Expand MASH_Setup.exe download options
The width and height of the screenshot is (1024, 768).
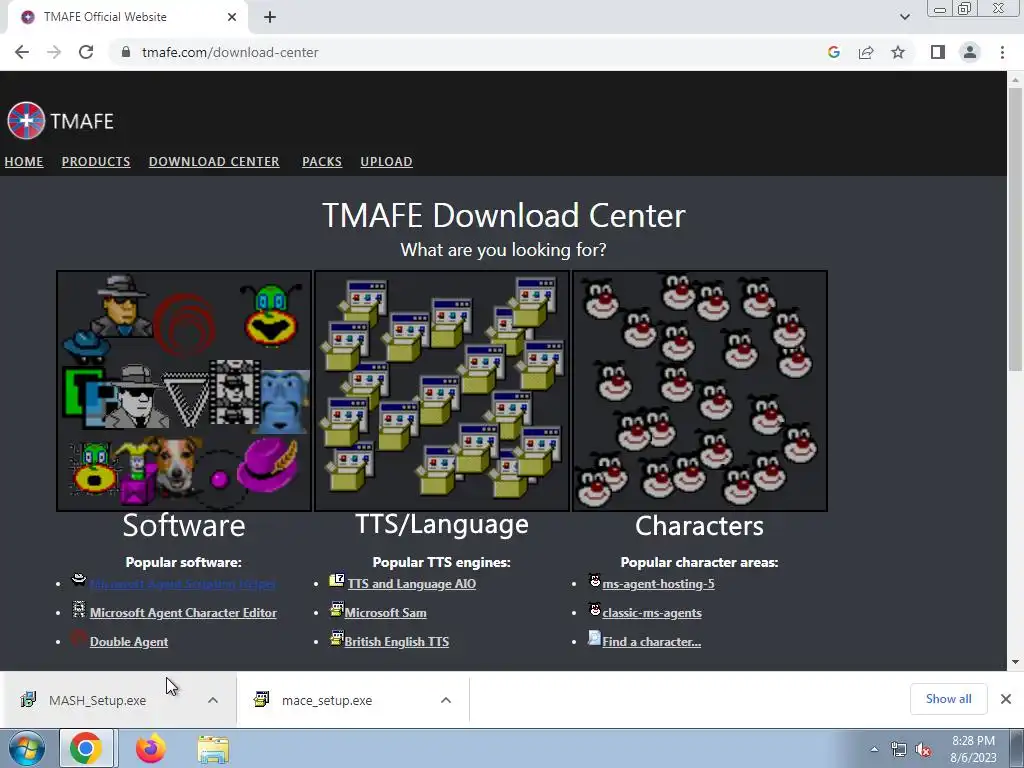click(213, 700)
